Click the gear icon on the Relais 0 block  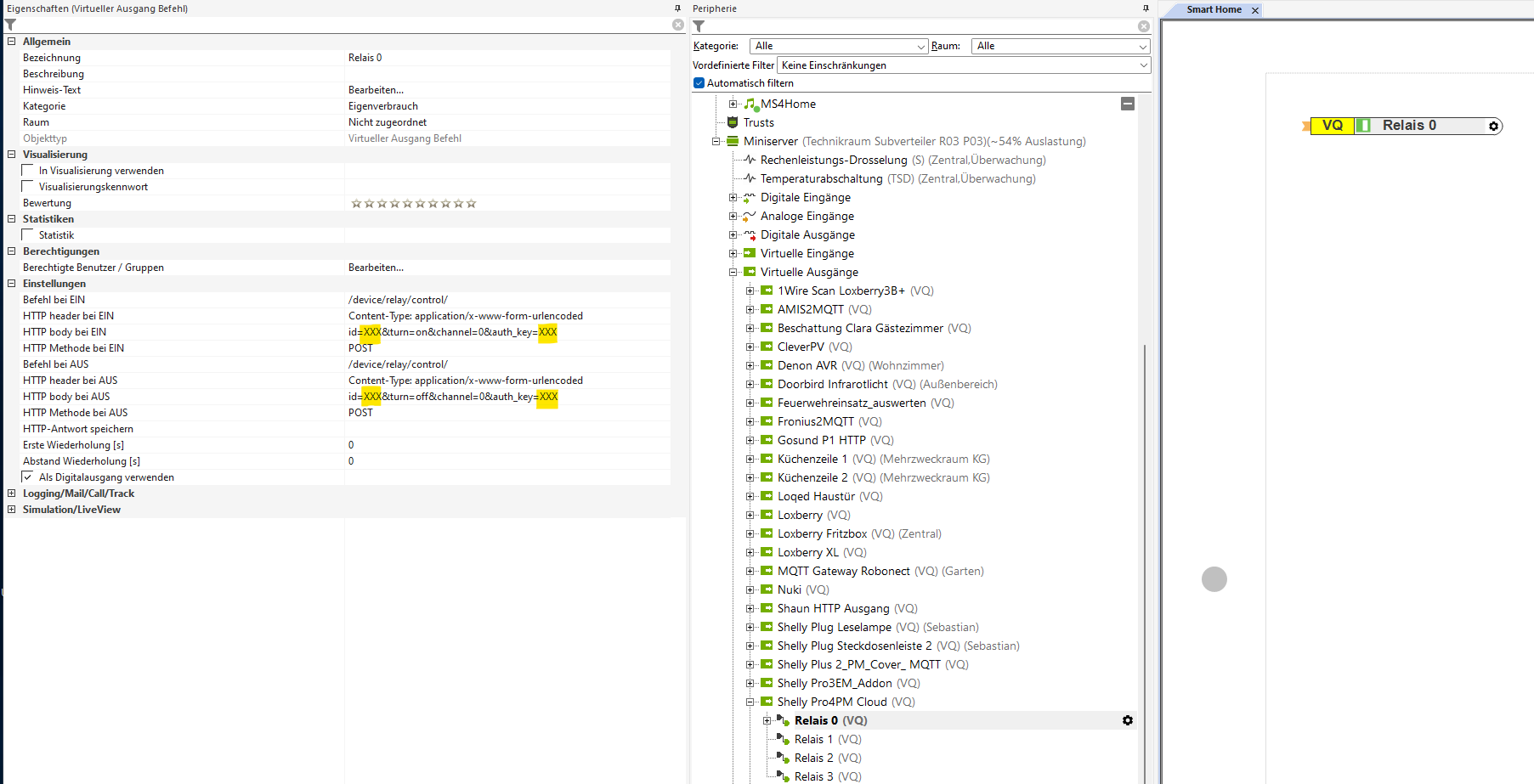pyautogui.click(x=1493, y=126)
